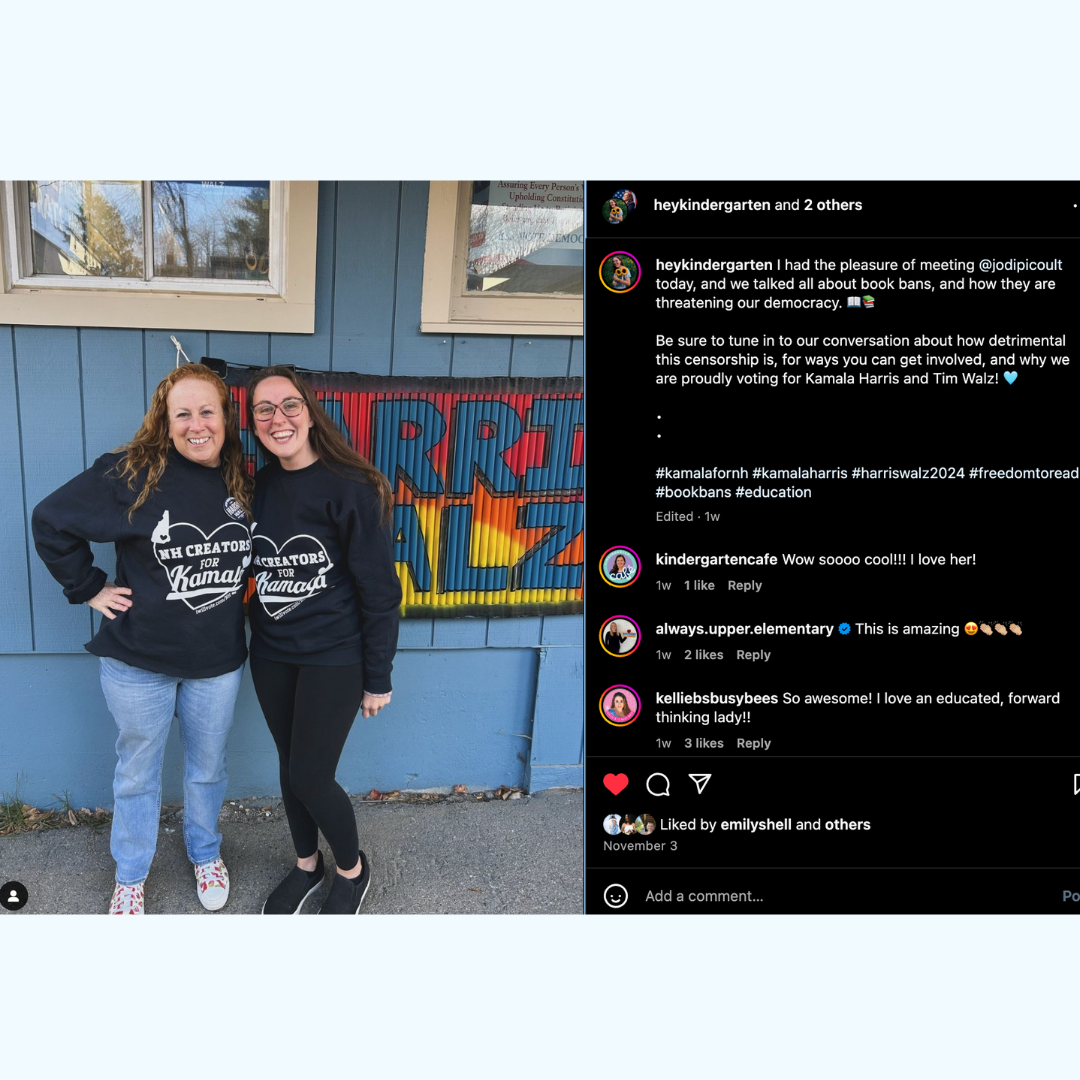Expand the '2 others' collaborators list
Image resolution: width=1080 pixels, height=1080 pixels.
tap(833, 205)
